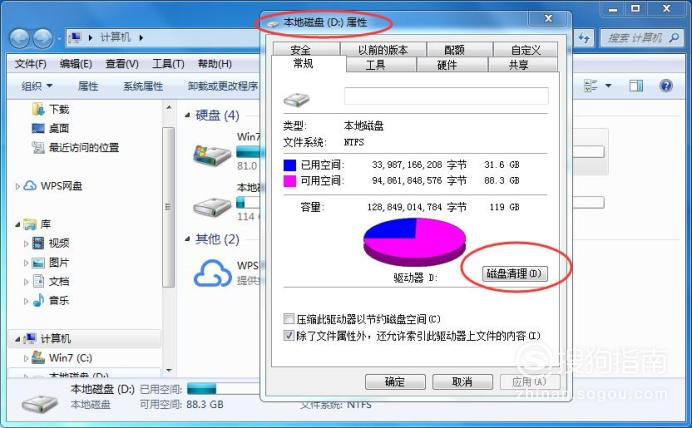The height and width of the screenshot is (428, 692).
Task: Uncheck 除了文件属性外 indexing checkbox
Action: point(289,336)
